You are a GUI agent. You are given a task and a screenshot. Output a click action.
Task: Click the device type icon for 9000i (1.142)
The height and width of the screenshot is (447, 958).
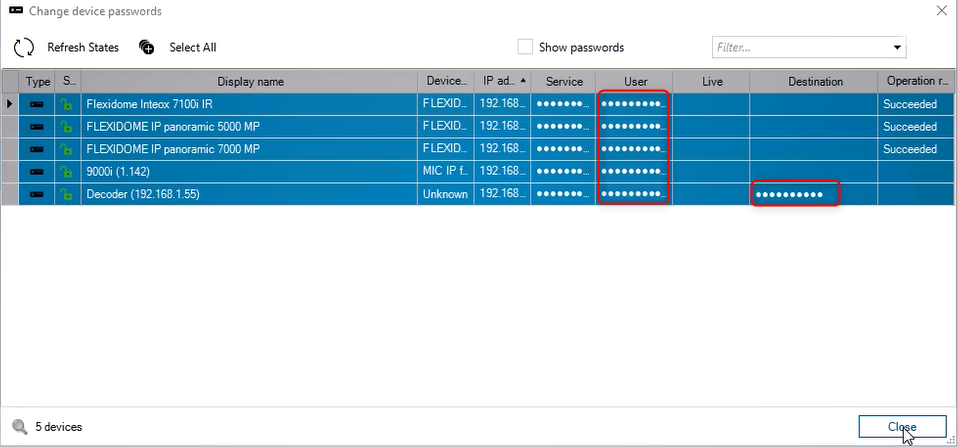coord(37,172)
